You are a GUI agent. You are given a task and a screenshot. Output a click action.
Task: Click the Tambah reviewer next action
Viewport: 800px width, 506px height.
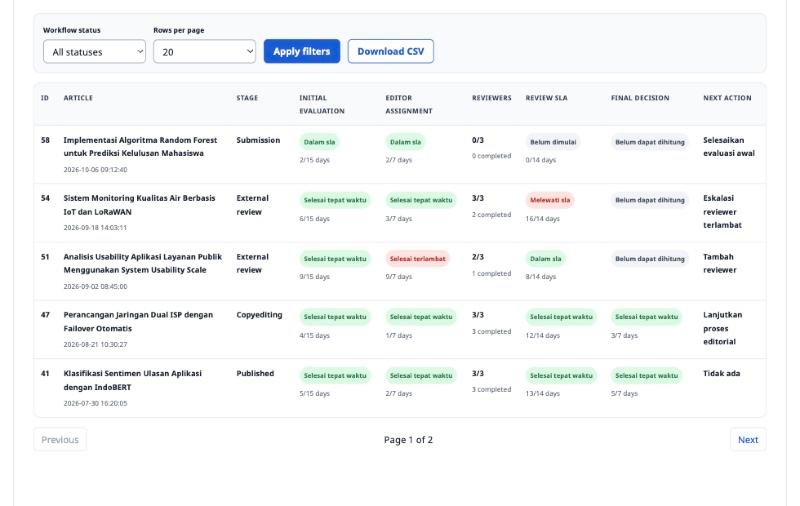pos(719,263)
